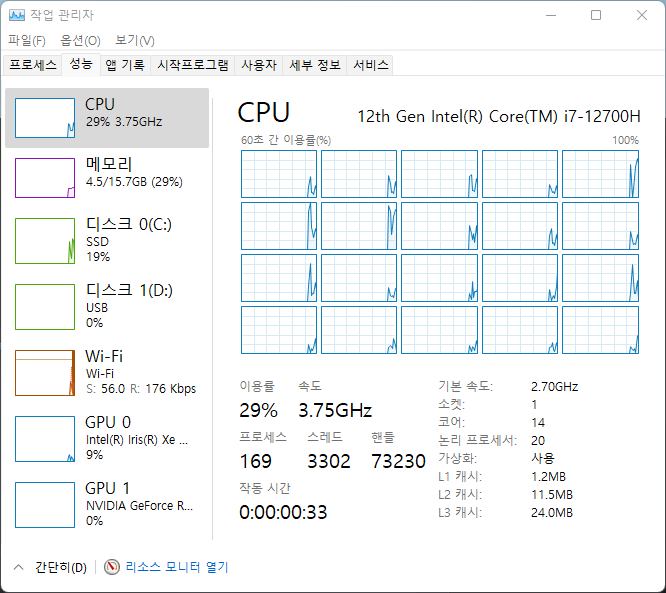Go to the 시작프로그램 tab

click(193, 65)
